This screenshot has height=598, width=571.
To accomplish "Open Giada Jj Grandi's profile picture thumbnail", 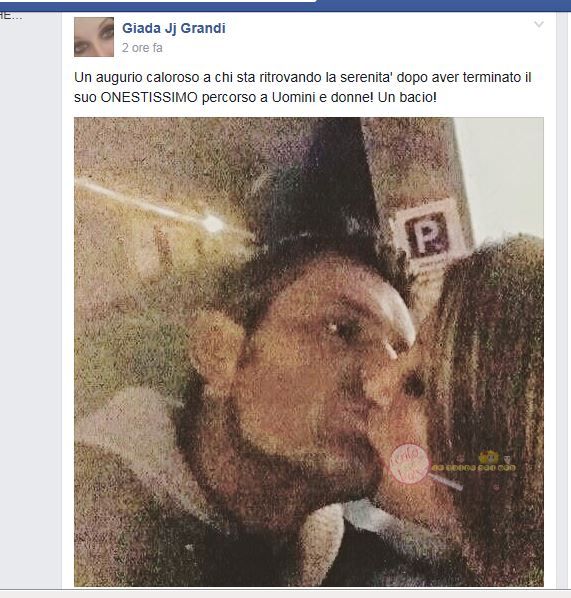I will [x=94, y=37].
